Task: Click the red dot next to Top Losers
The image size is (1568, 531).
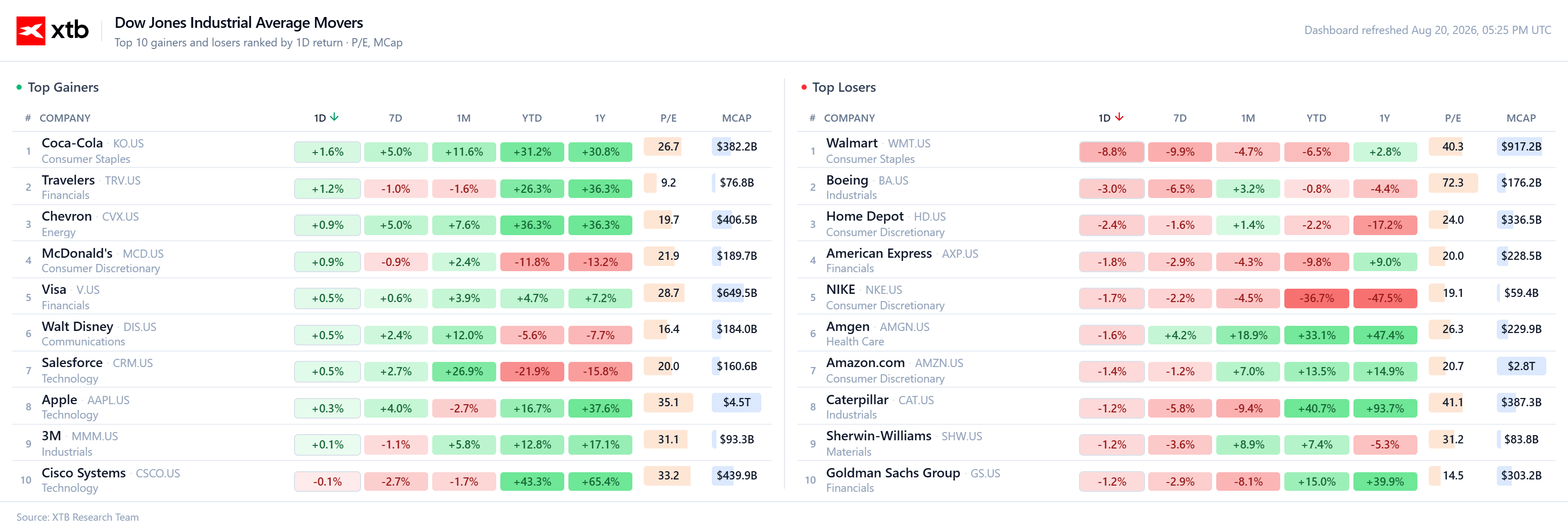Action: coord(804,87)
